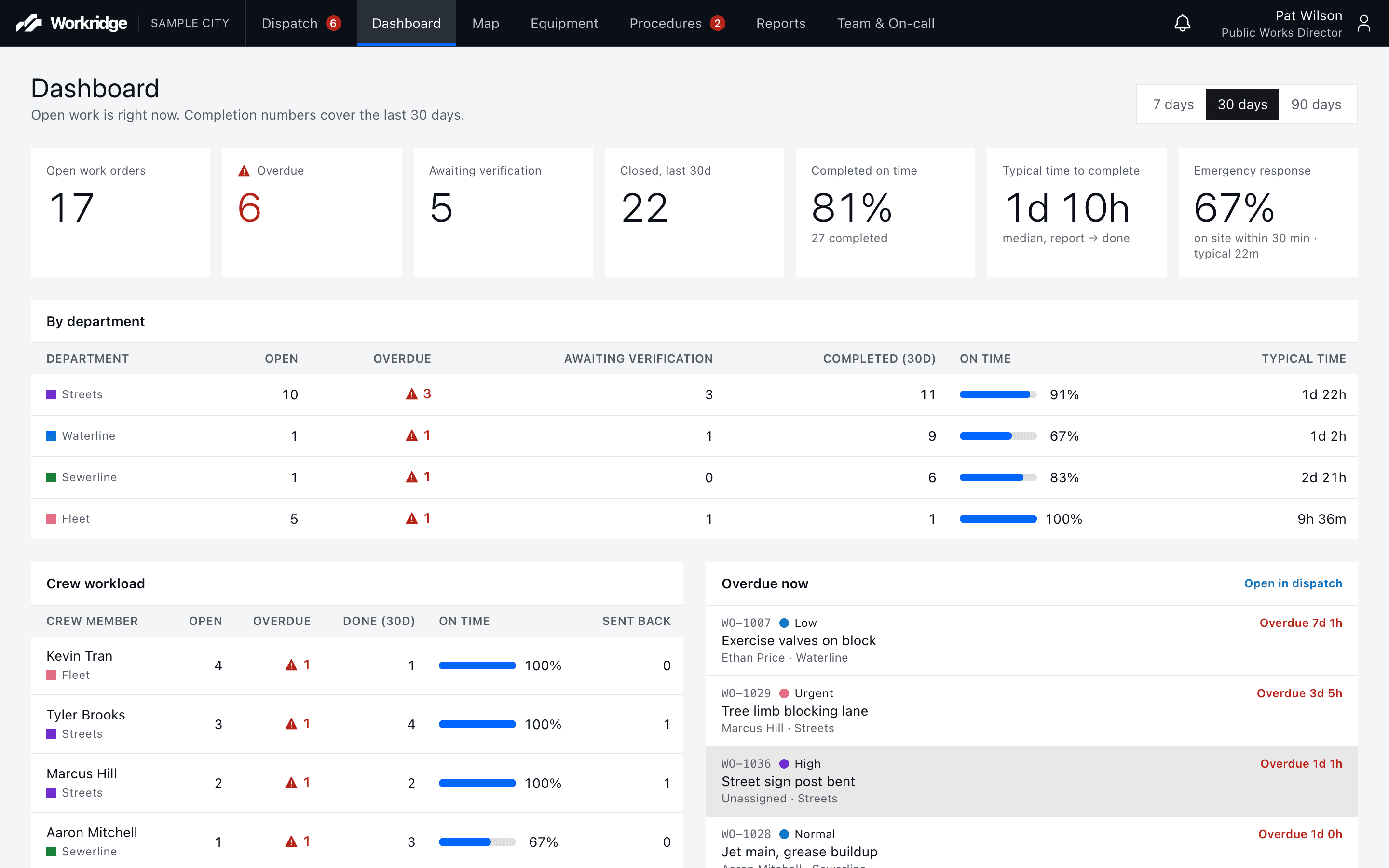
Task: Select the Fleet department row name
Action: point(76,518)
